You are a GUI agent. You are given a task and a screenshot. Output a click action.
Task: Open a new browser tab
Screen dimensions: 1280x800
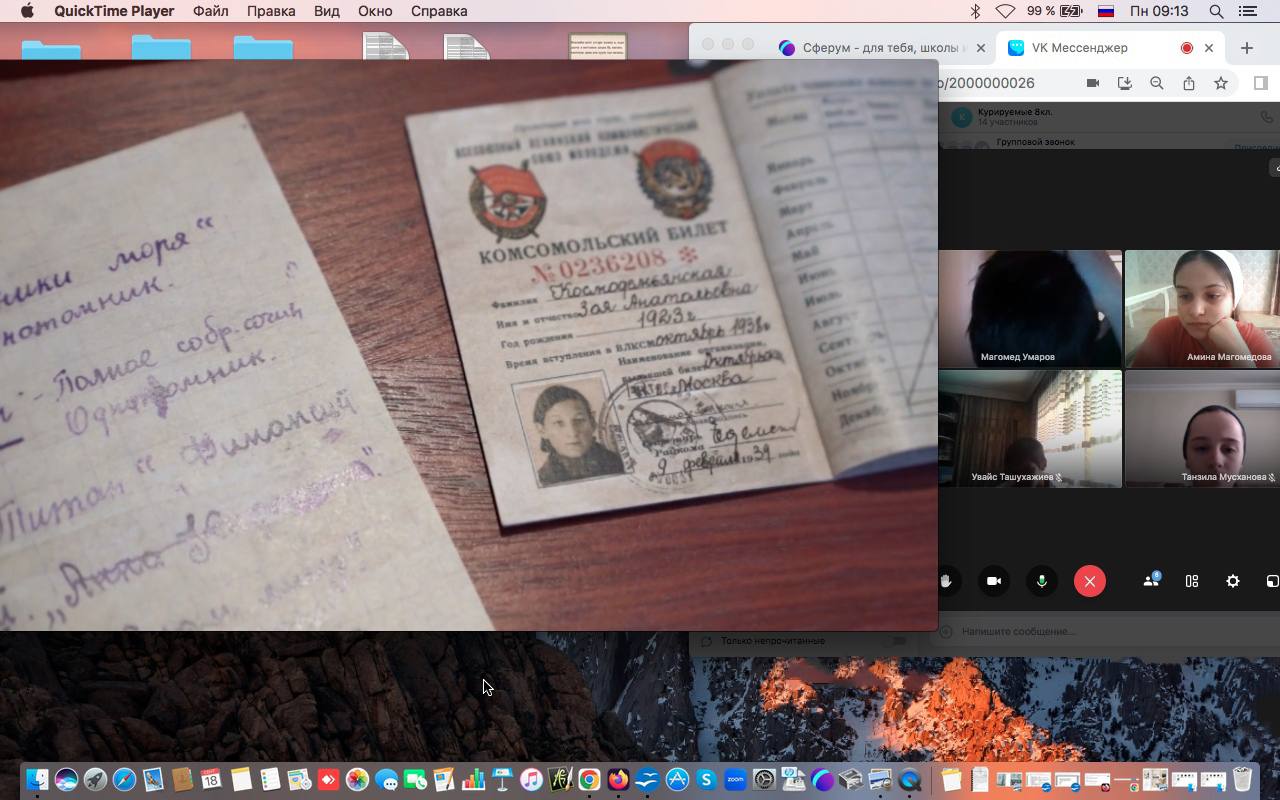1246,48
